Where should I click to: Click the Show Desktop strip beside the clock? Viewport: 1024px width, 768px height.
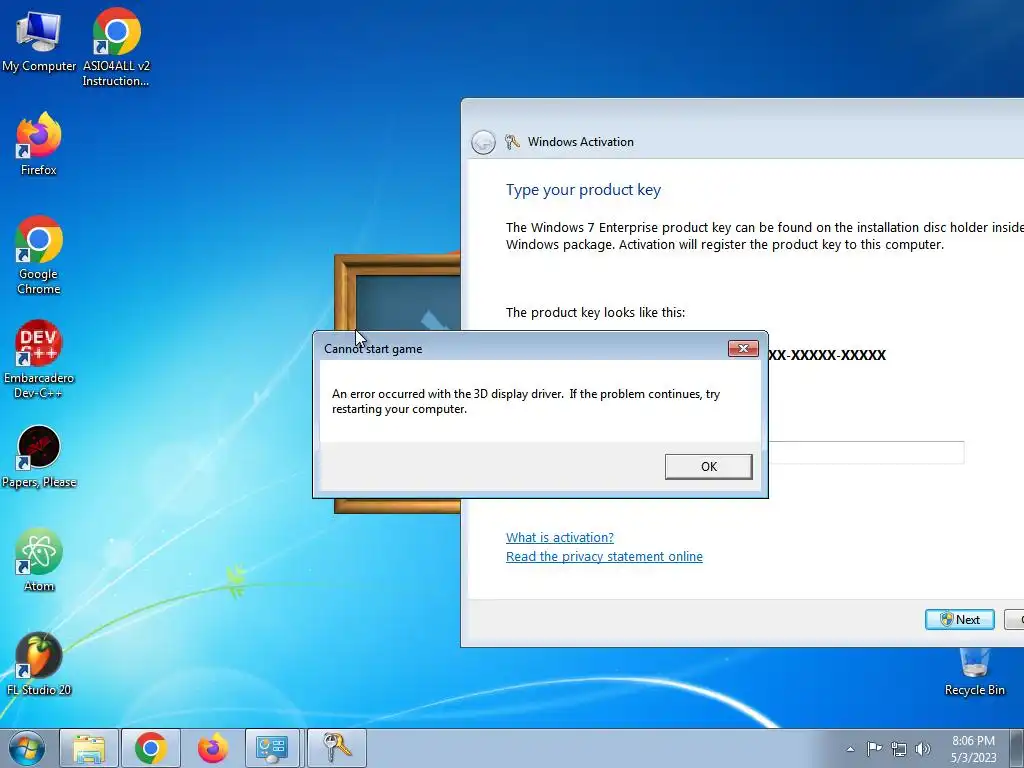pyautogui.click(x=1017, y=748)
